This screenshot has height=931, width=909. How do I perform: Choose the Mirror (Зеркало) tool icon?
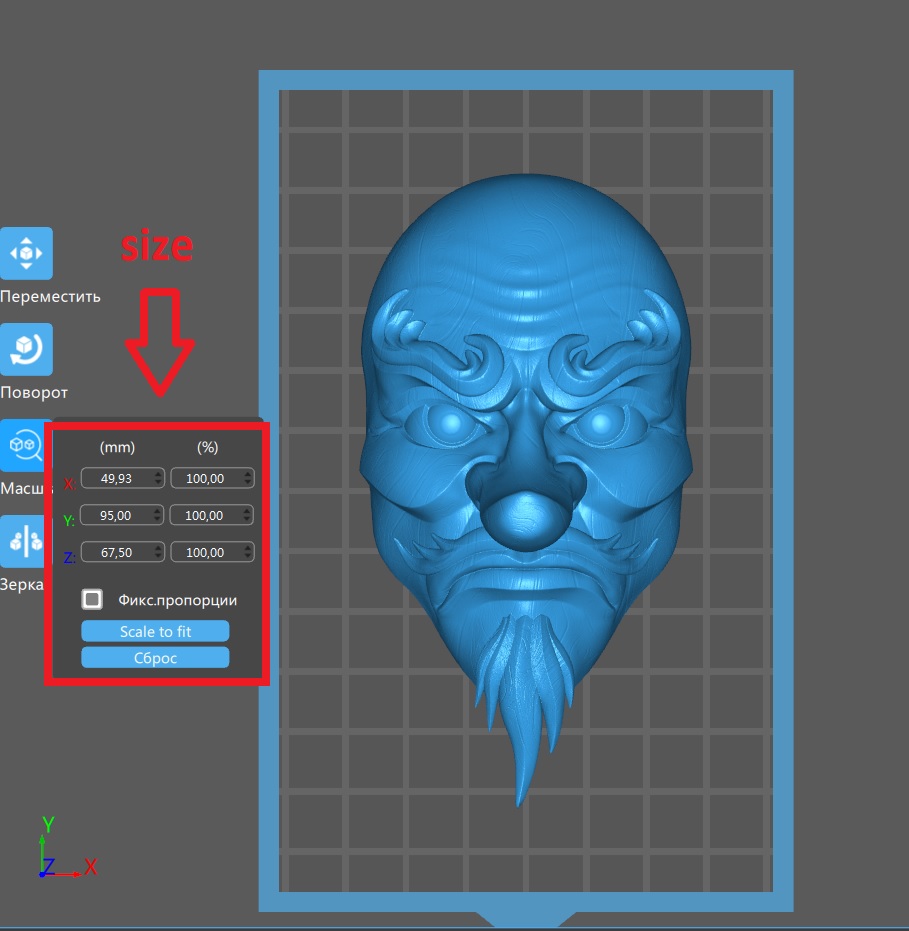[26, 541]
